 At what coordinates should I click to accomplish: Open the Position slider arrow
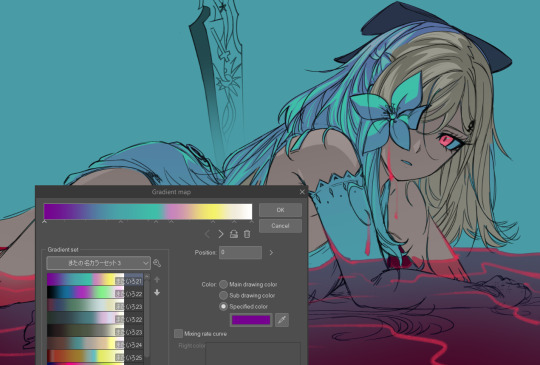[x=271, y=252]
